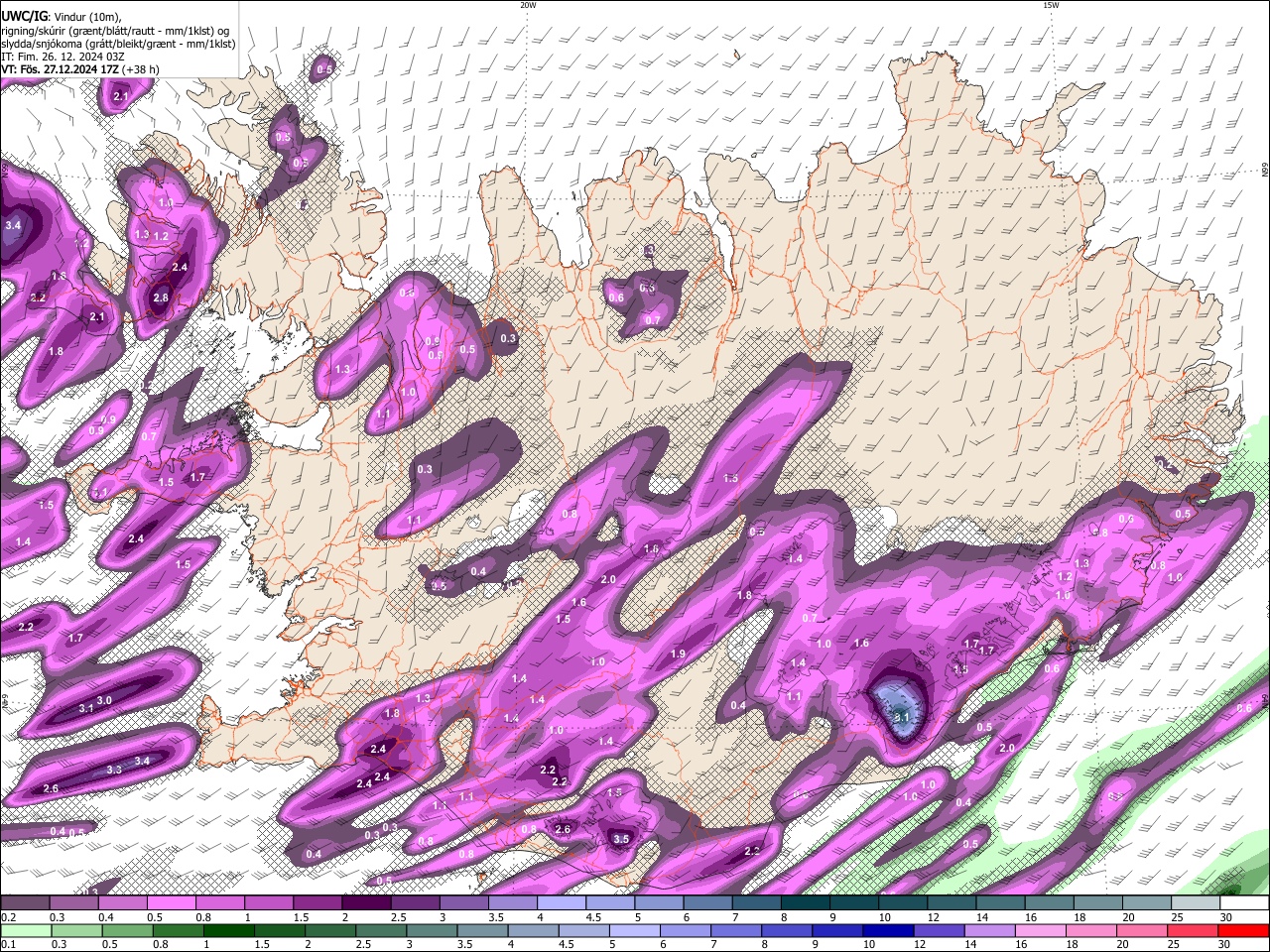1270x952 pixels.
Task: Pick the 0.3 mauve swatch in snow scale
Action: click(72, 902)
